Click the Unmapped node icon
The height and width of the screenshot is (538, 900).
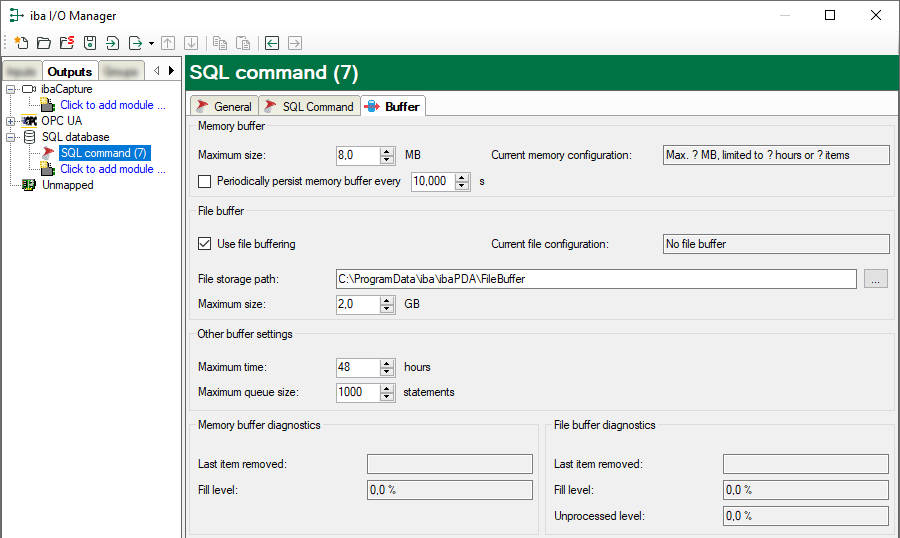(29, 185)
